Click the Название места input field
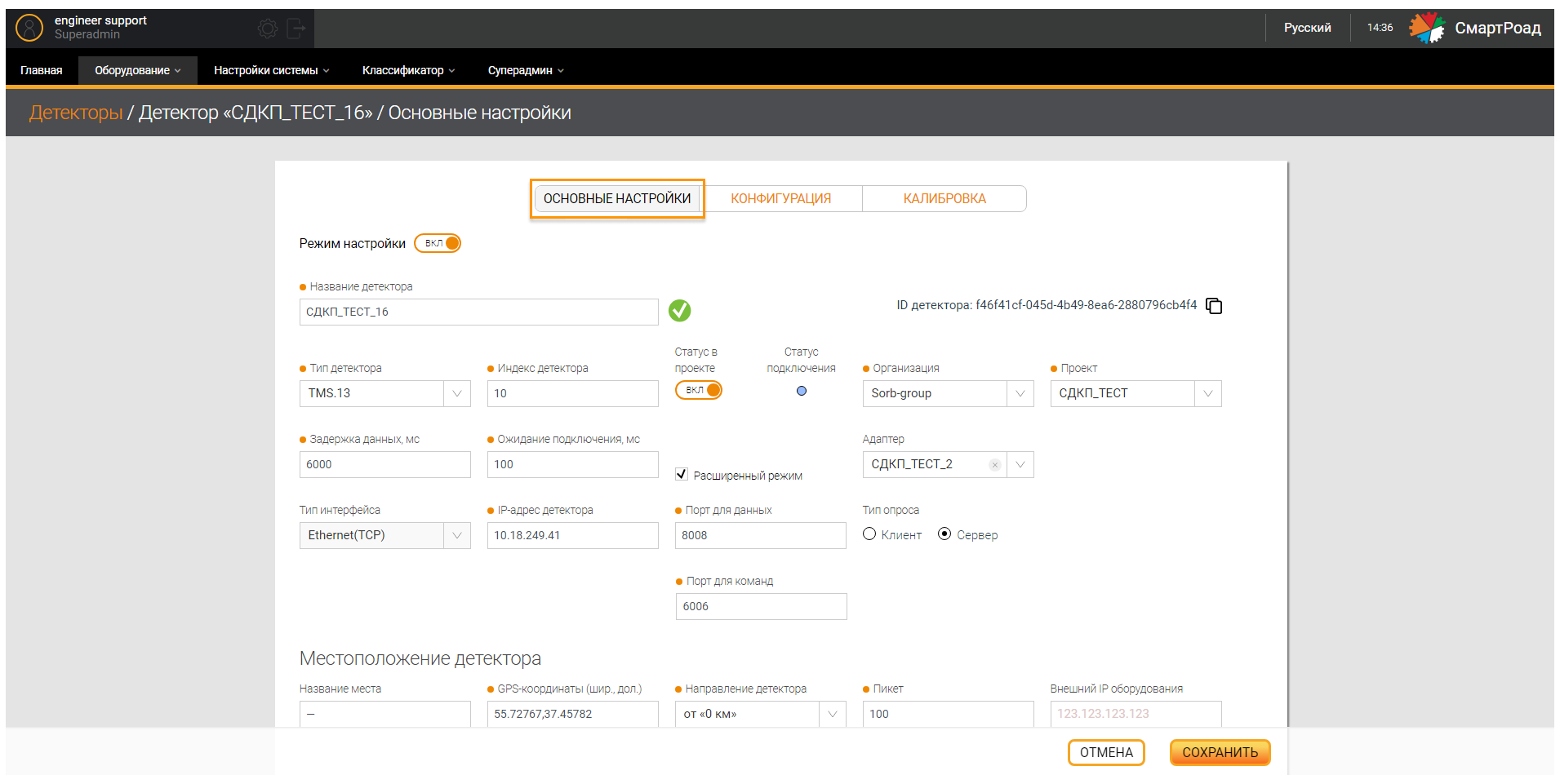1560x784 pixels. point(385,714)
